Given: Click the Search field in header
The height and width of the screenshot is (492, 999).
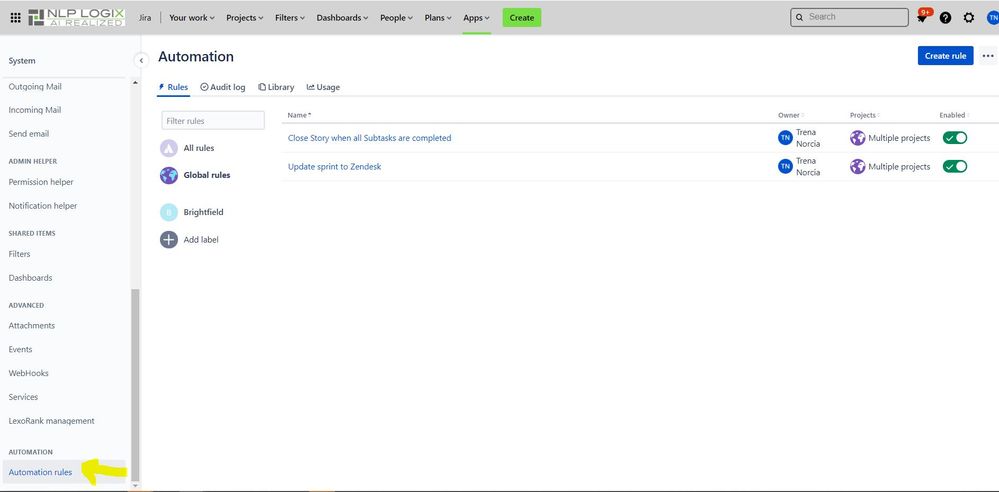Looking at the screenshot, I should click(x=849, y=17).
